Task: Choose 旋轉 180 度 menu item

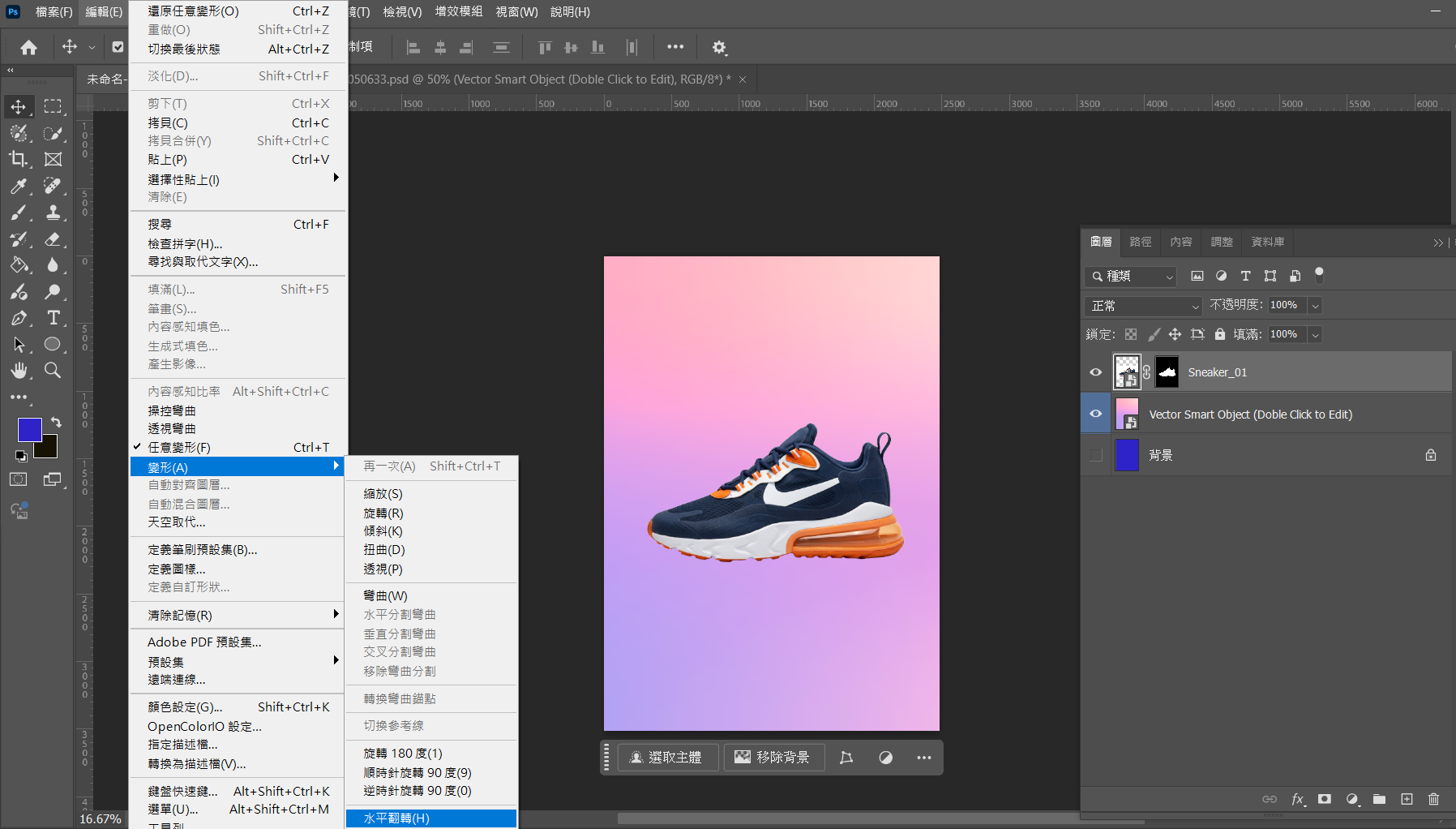Action: tap(431, 754)
